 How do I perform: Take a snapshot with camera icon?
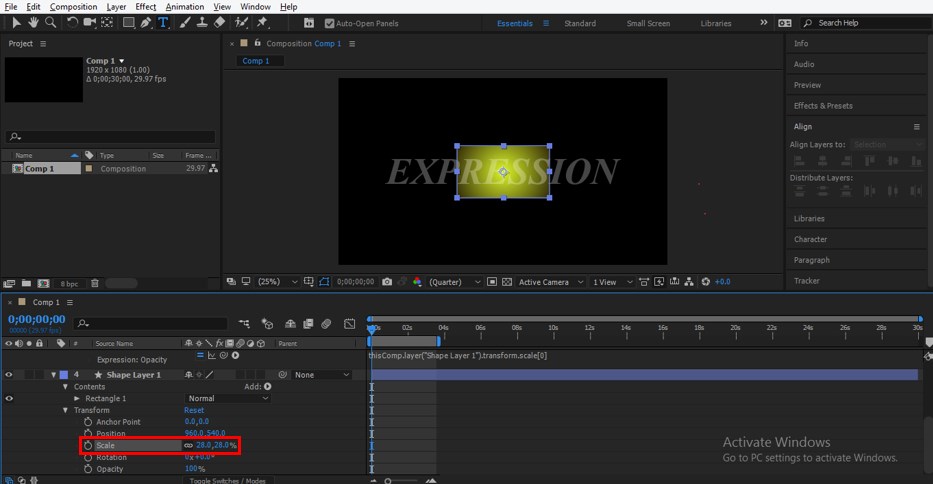coord(387,282)
